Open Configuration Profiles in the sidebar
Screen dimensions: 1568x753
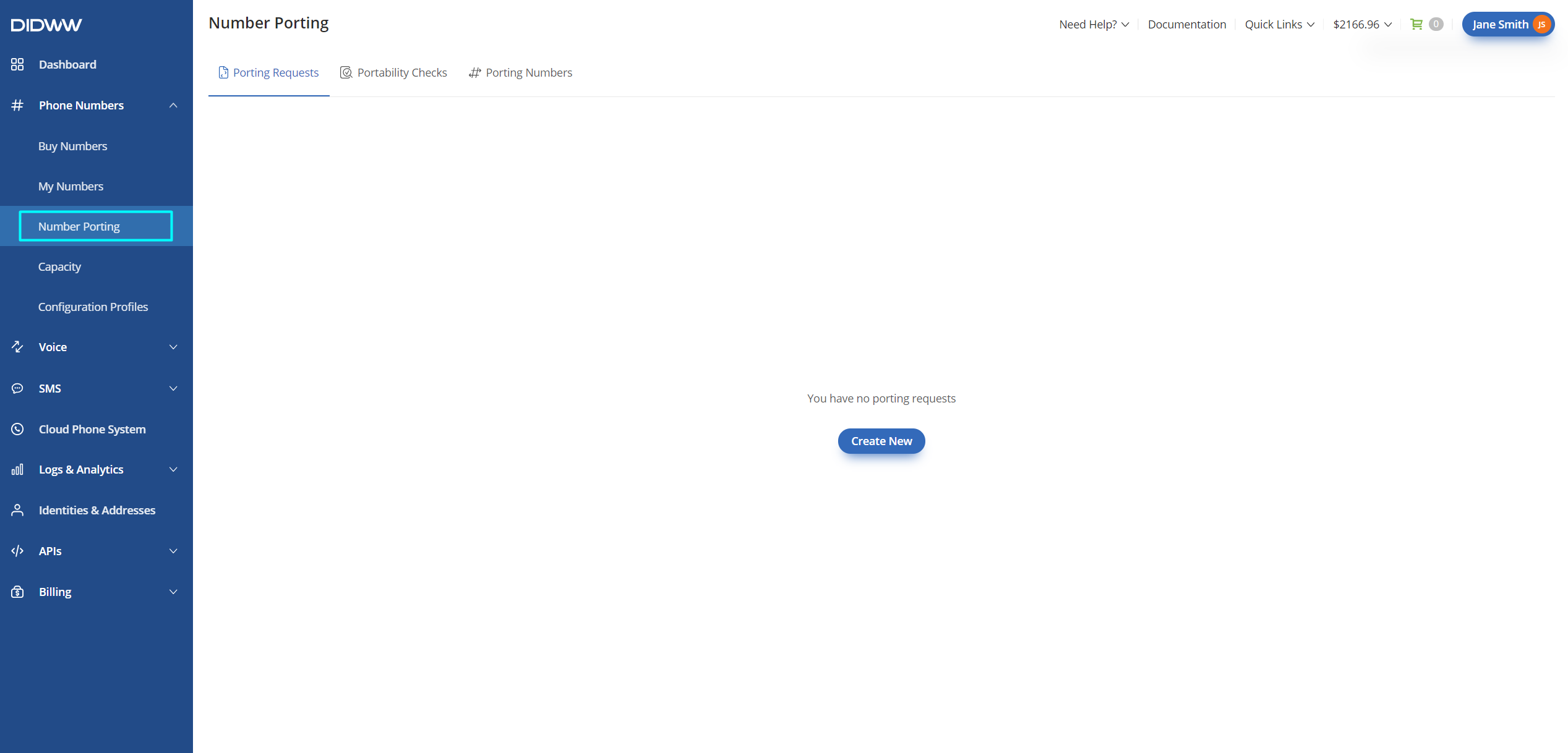pyautogui.click(x=93, y=307)
